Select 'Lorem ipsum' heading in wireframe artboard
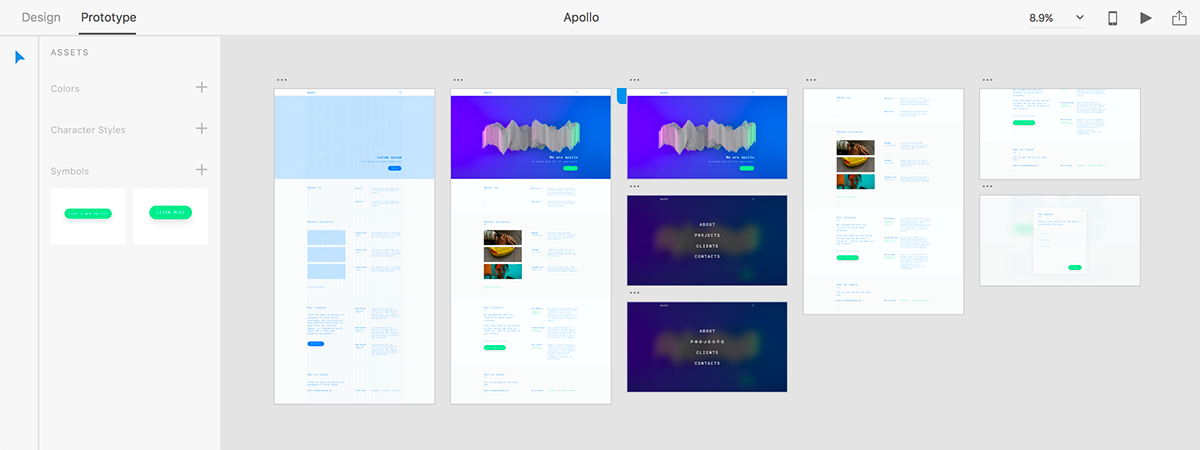 [389, 157]
